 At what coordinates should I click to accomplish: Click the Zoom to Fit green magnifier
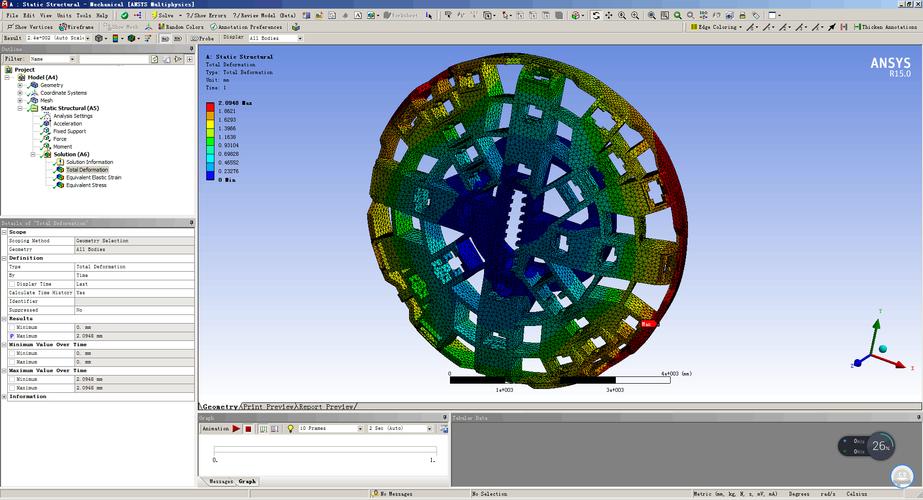coord(678,15)
